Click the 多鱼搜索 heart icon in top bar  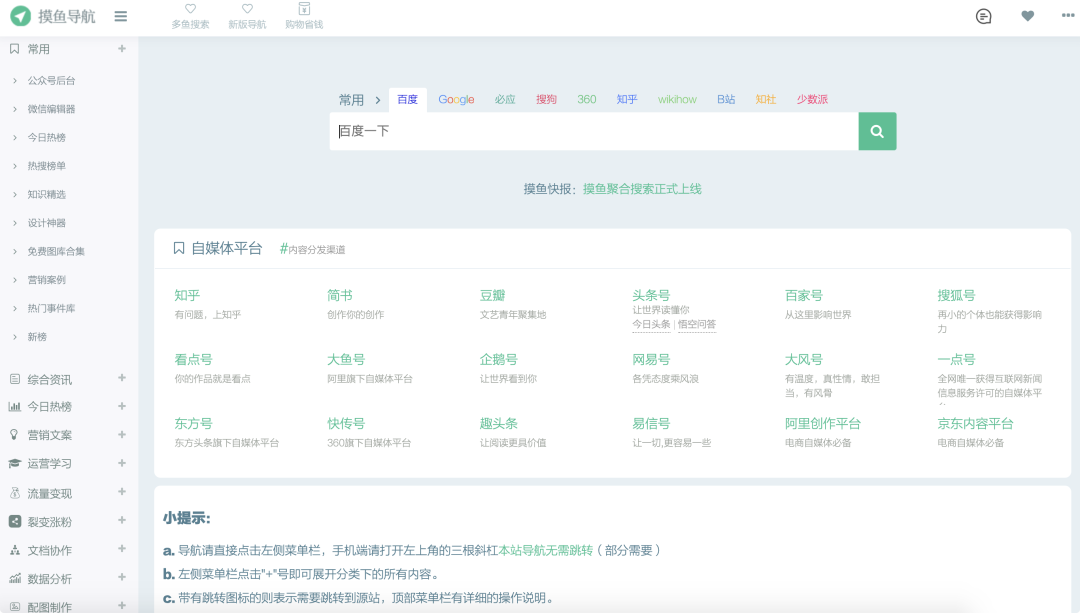[190, 10]
